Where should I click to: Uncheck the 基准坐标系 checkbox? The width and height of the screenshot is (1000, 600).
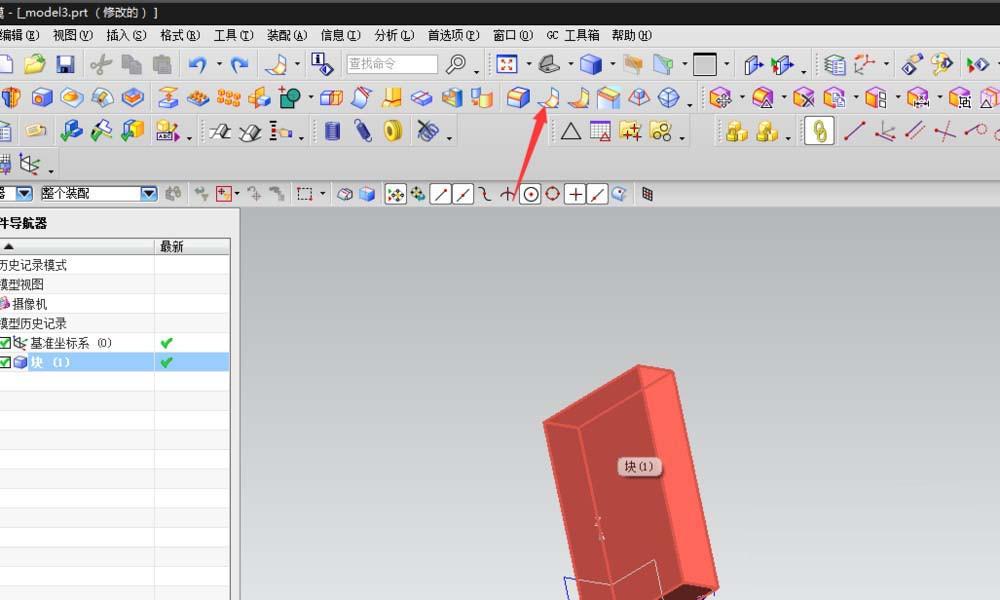coord(5,343)
